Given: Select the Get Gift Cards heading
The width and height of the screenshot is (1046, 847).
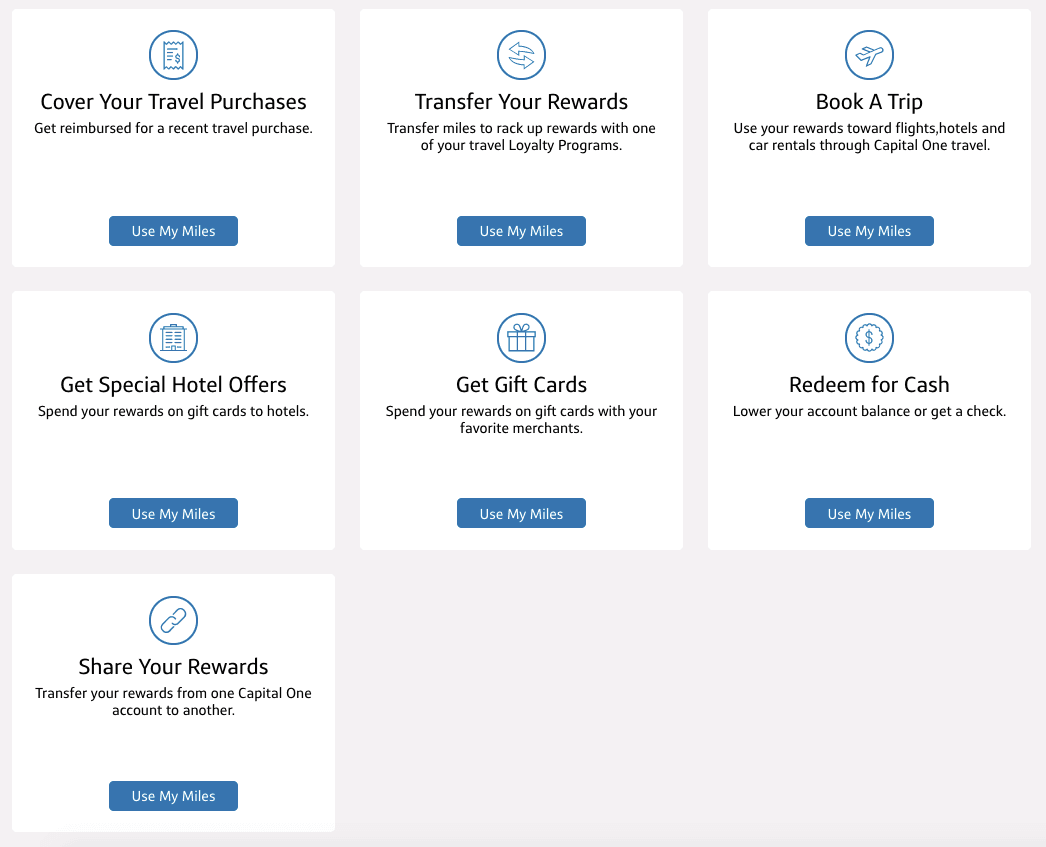Looking at the screenshot, I should [x=521, y=385].
